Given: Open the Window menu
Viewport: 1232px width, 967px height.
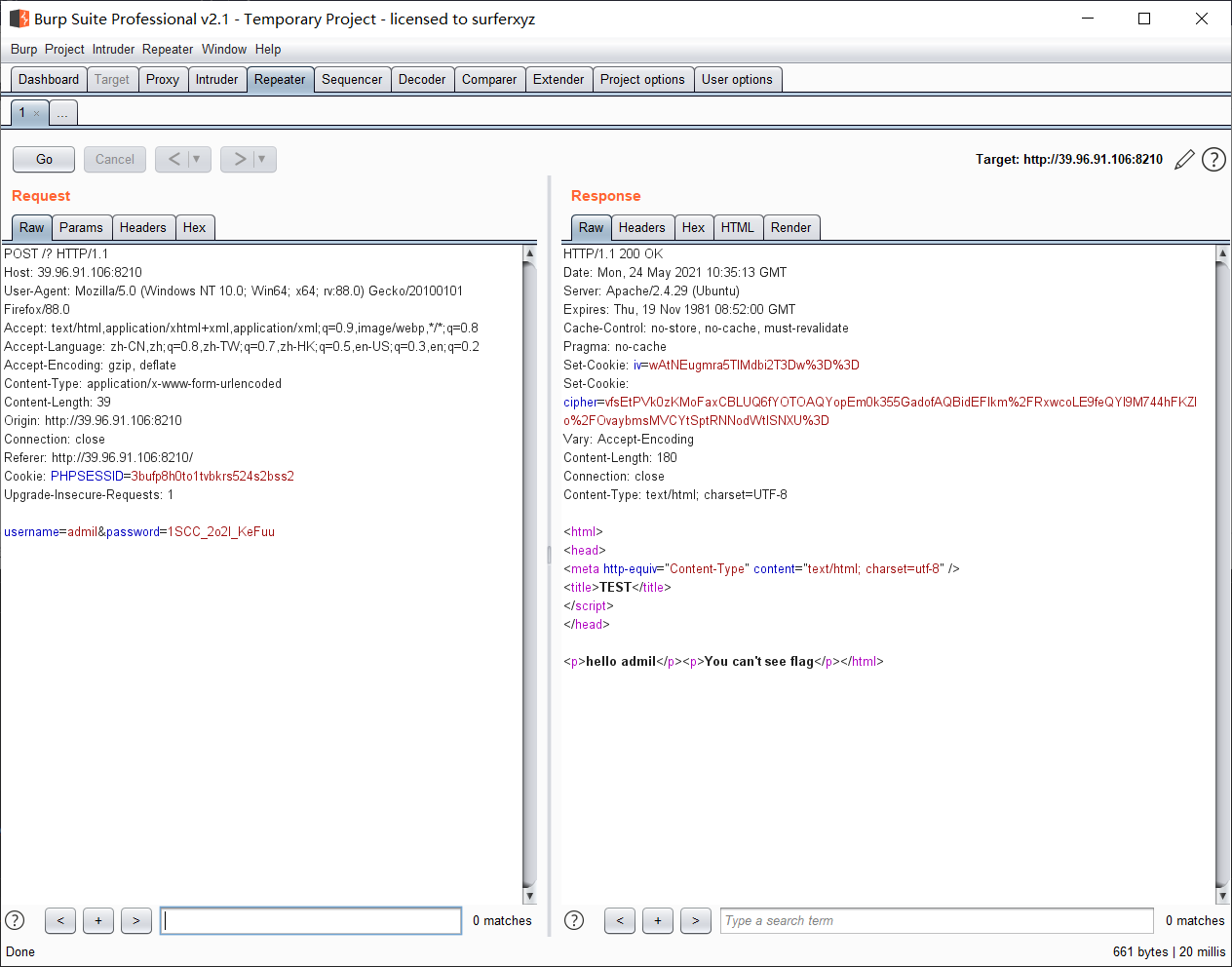Looking at the screenshot, I should (224, 49).
